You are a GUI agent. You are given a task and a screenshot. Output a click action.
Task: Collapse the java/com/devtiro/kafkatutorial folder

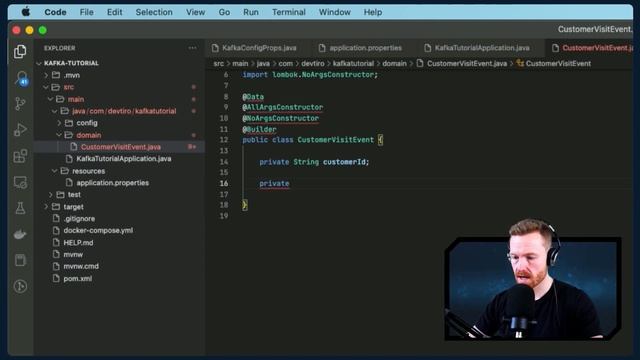point(54,111)
